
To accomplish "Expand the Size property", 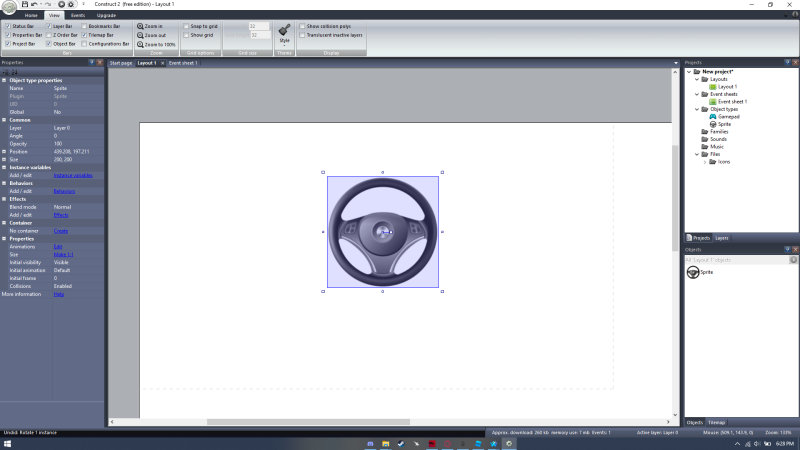I will [x=4, y=160].
